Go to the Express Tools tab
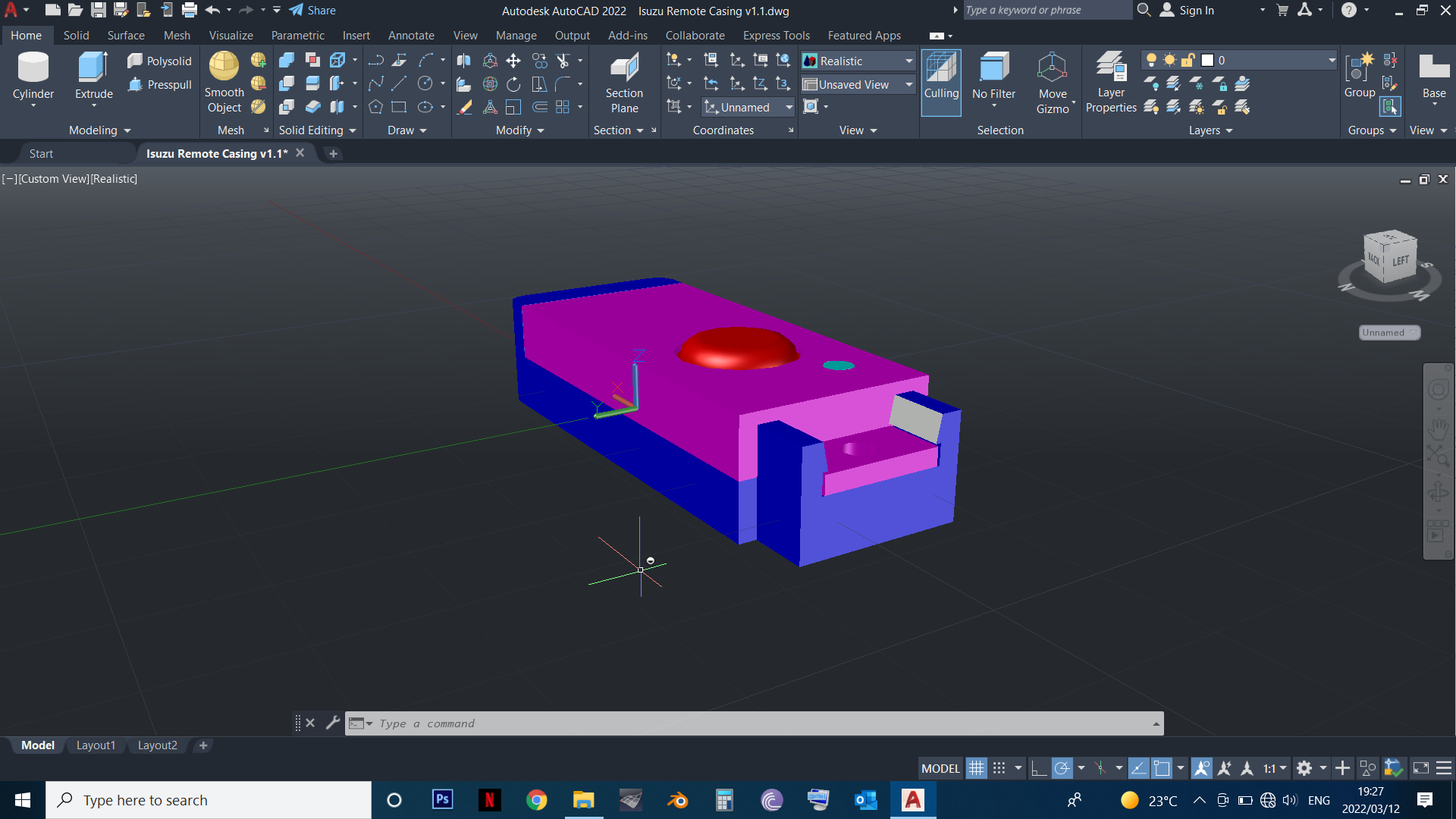The width and height of the screenshot is (1456, 819). 777,35
